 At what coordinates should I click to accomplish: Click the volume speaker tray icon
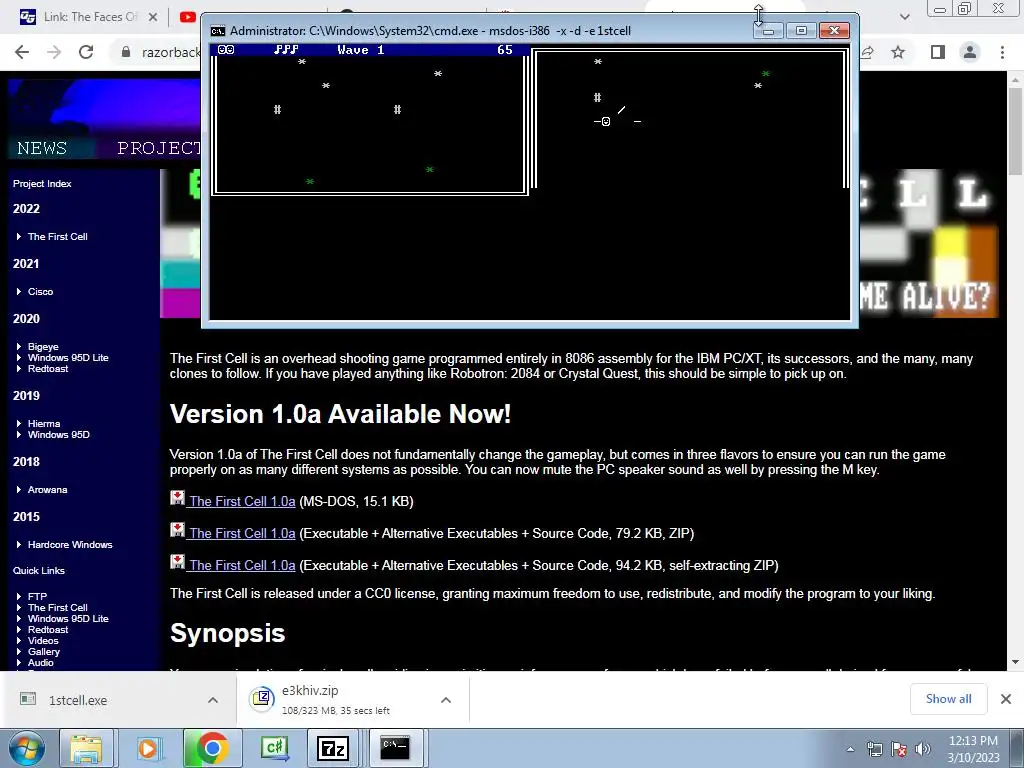coord(922,749)
